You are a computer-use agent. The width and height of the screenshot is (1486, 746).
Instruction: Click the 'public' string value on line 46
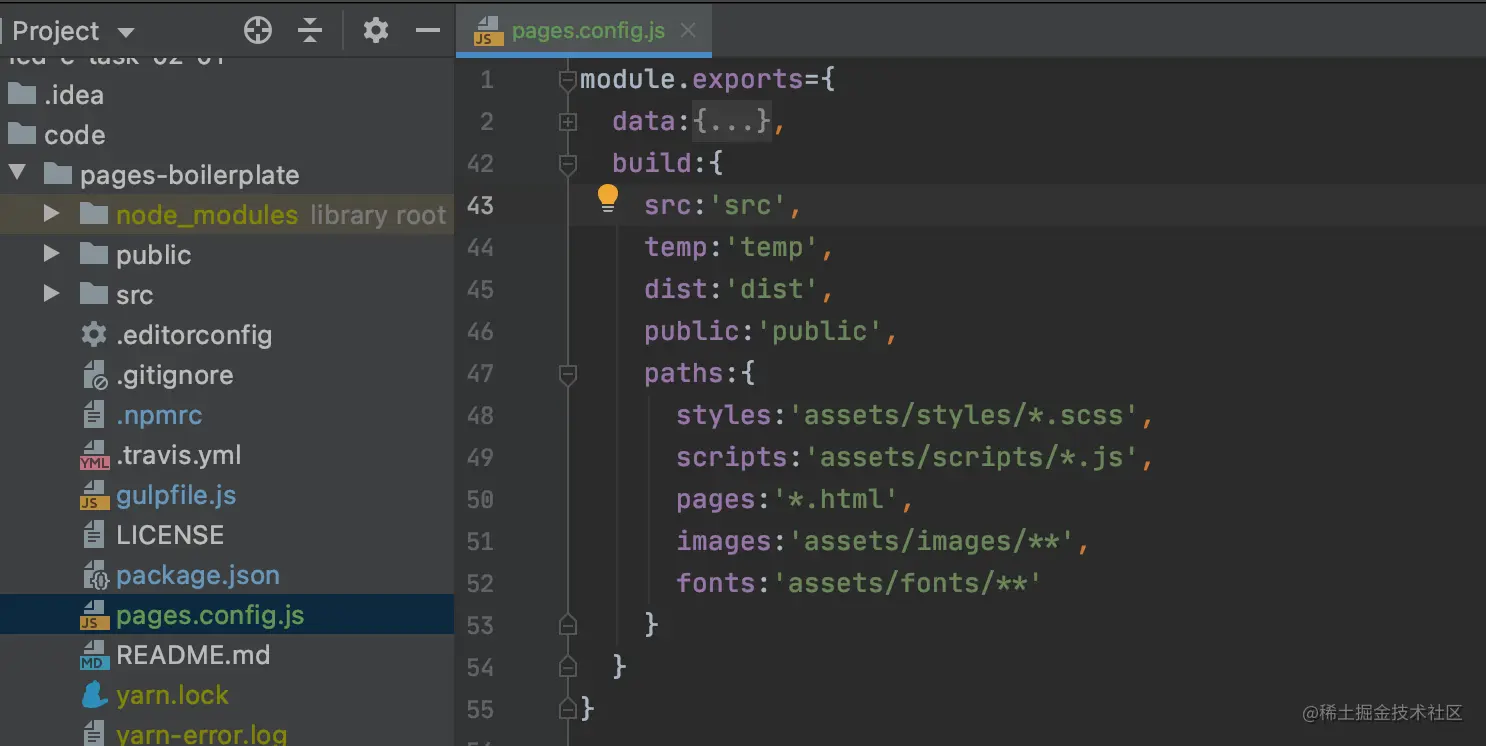pos(820,331)
